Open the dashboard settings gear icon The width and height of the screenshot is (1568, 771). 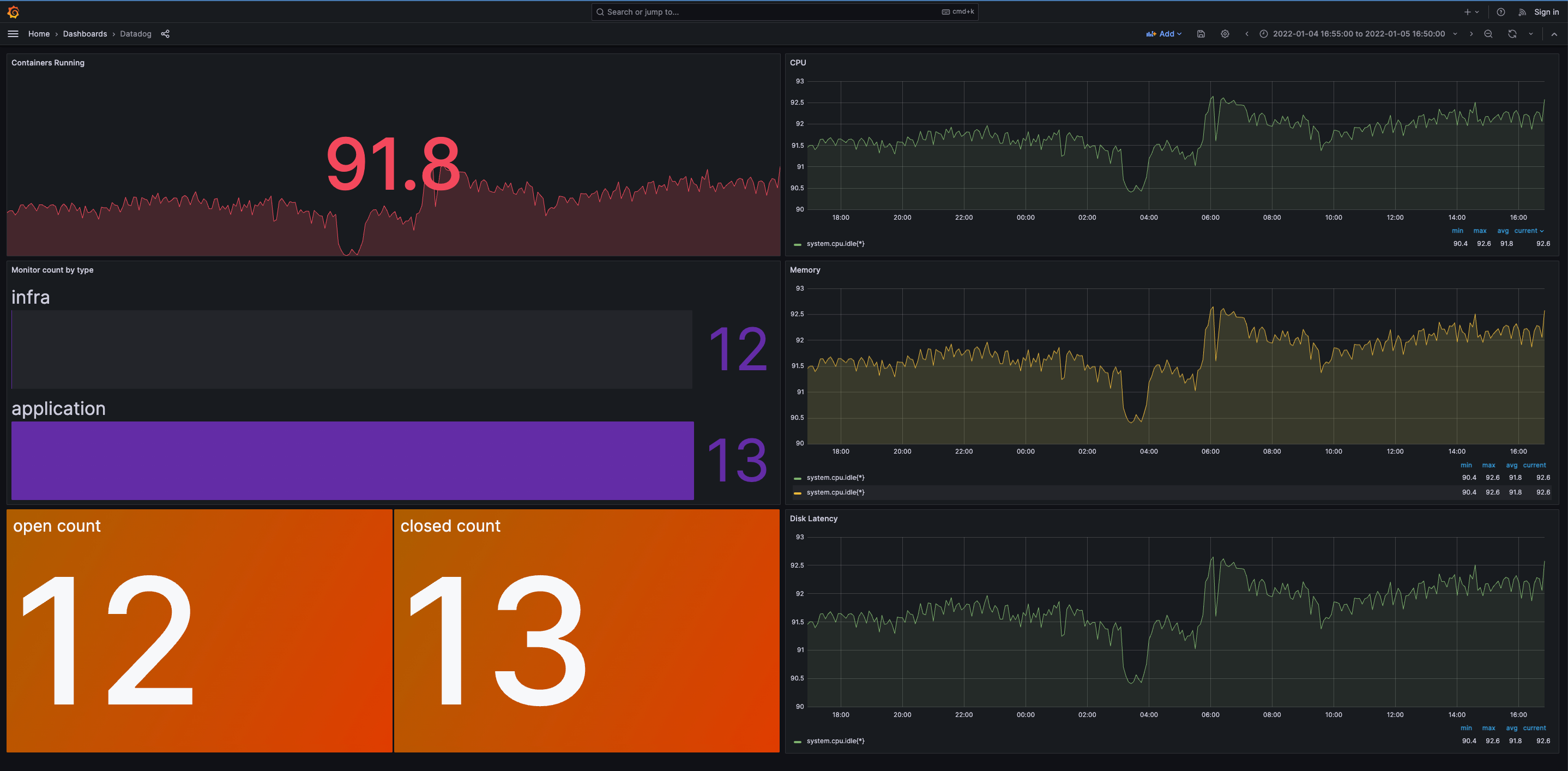(1225, 33)
